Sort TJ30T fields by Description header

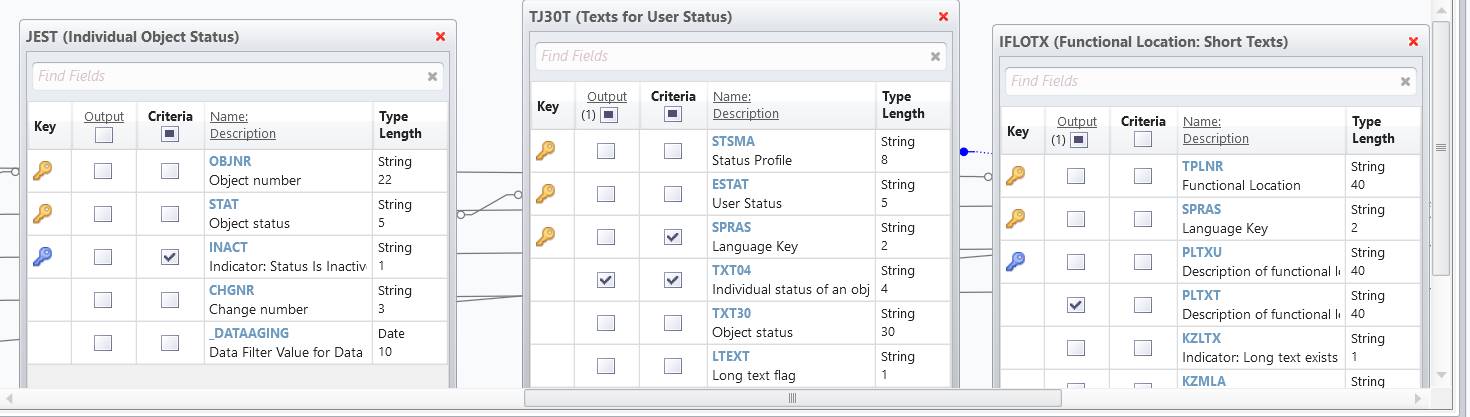745,114
